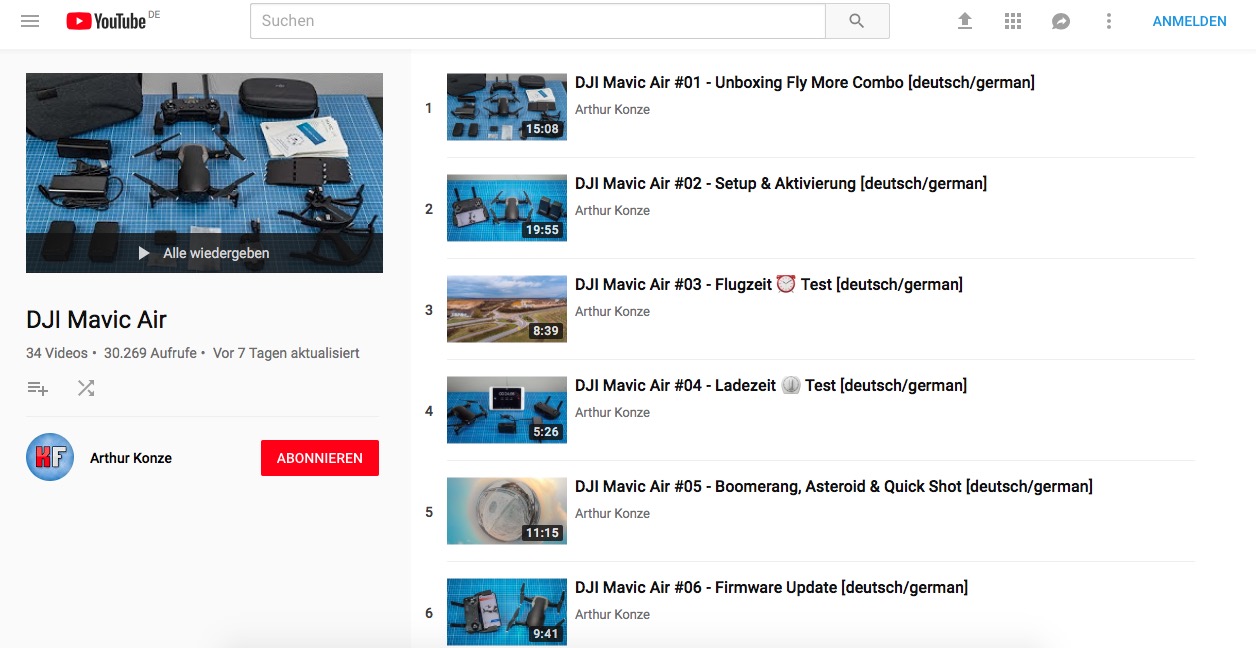Open the Firmware Update video thumbnail

tap(507, 612)
